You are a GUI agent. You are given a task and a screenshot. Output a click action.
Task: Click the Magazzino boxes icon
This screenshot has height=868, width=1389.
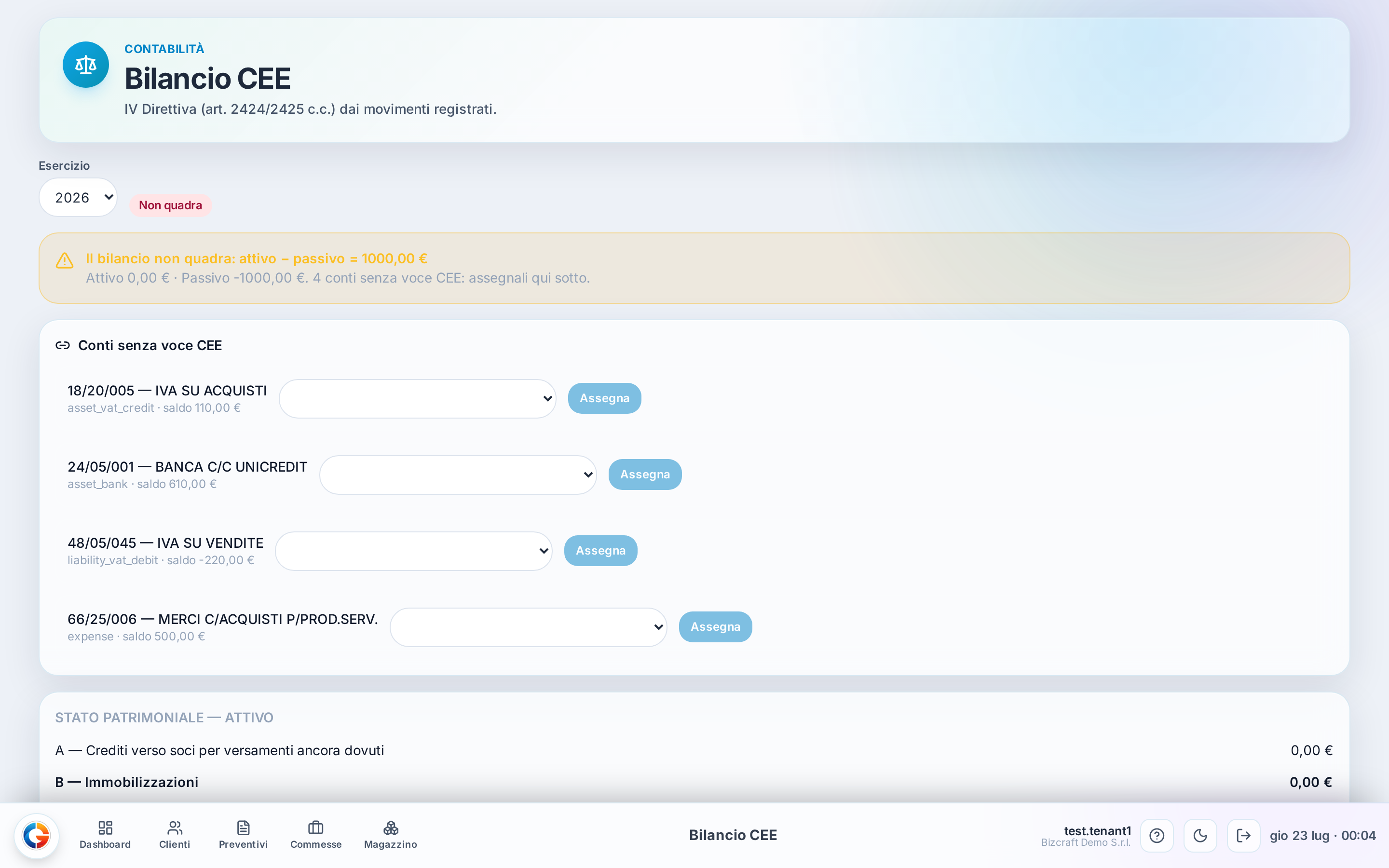click(x=391, y=827)
